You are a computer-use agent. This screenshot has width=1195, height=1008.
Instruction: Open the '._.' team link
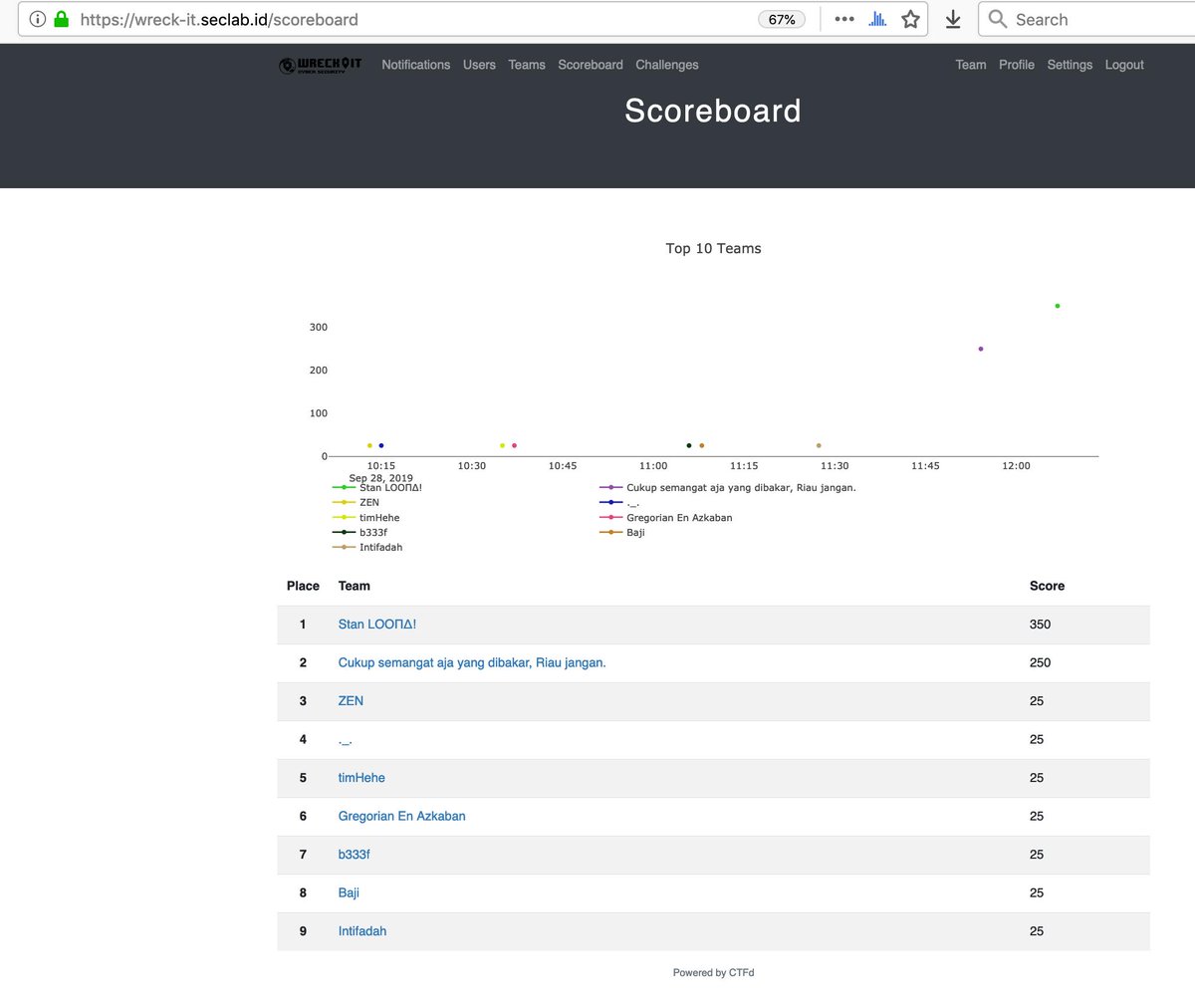coord(345,739)
